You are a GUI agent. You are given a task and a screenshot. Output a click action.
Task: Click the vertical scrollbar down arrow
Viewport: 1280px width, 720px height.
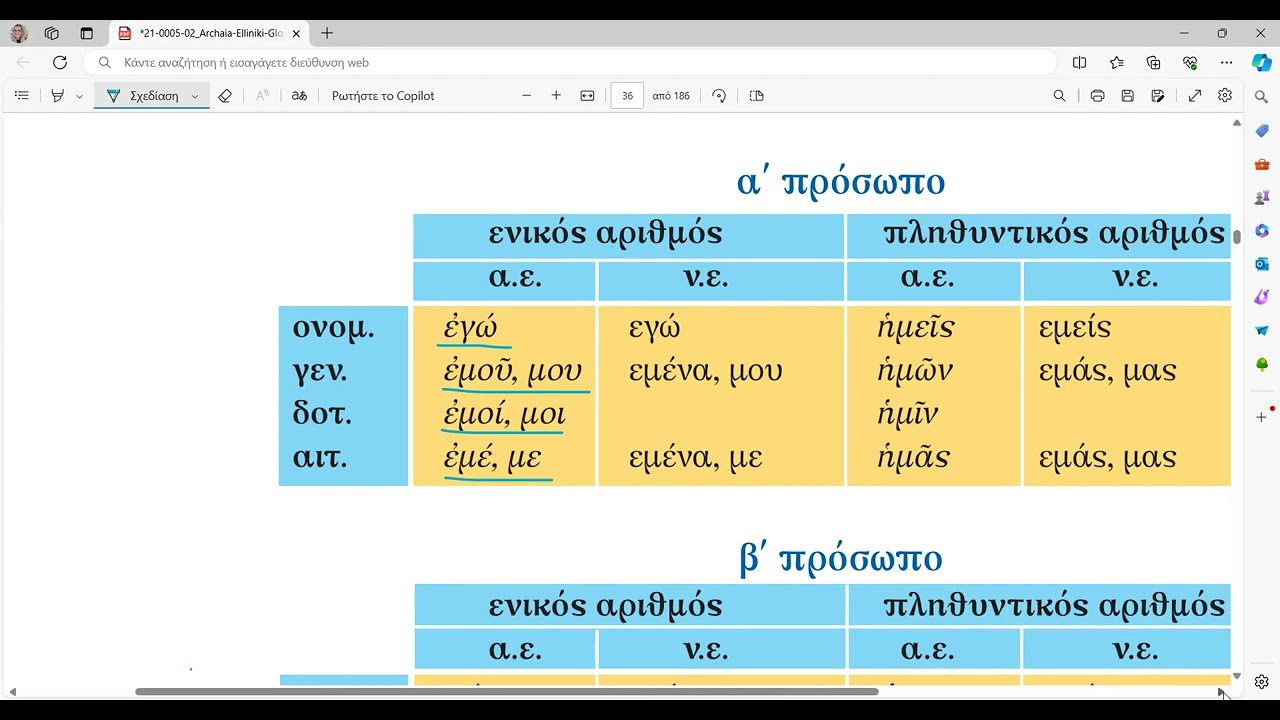tap(1237, 677)
